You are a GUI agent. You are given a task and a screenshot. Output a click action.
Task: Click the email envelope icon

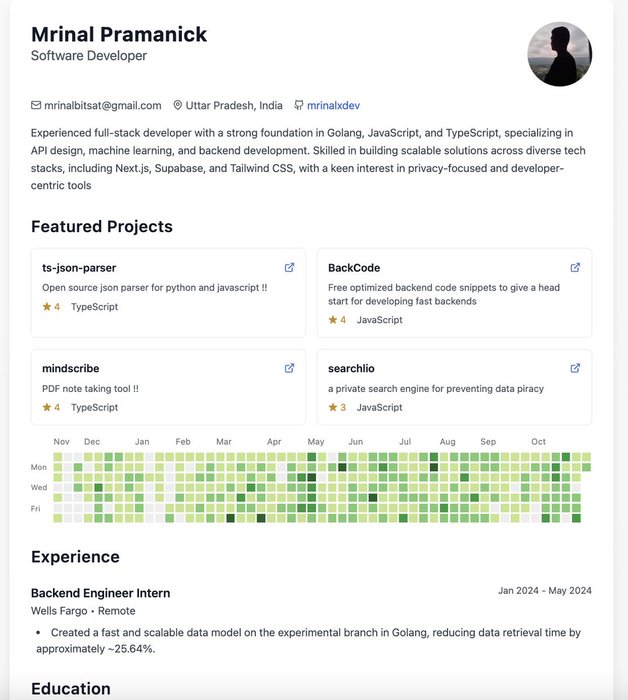[36, 105]
